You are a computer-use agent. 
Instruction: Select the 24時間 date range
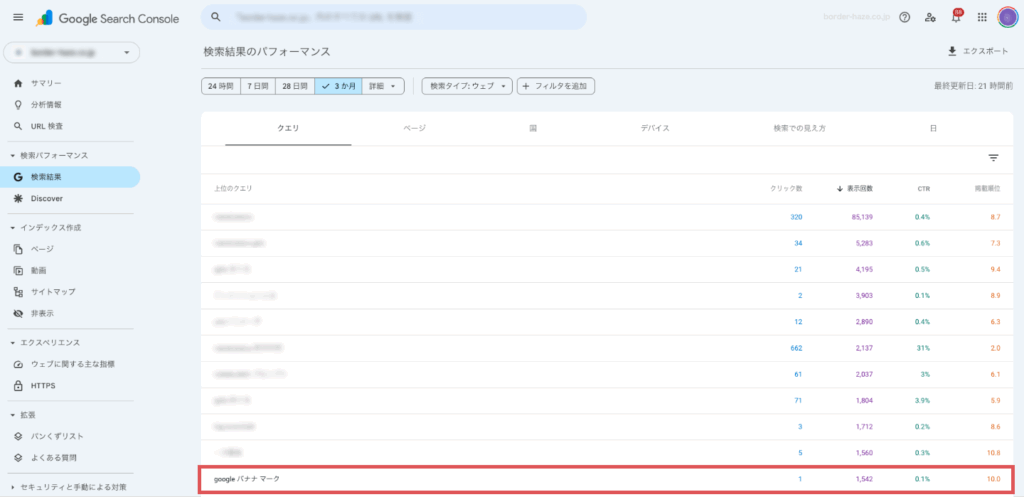pyautogui.click(x=220, y=87)
